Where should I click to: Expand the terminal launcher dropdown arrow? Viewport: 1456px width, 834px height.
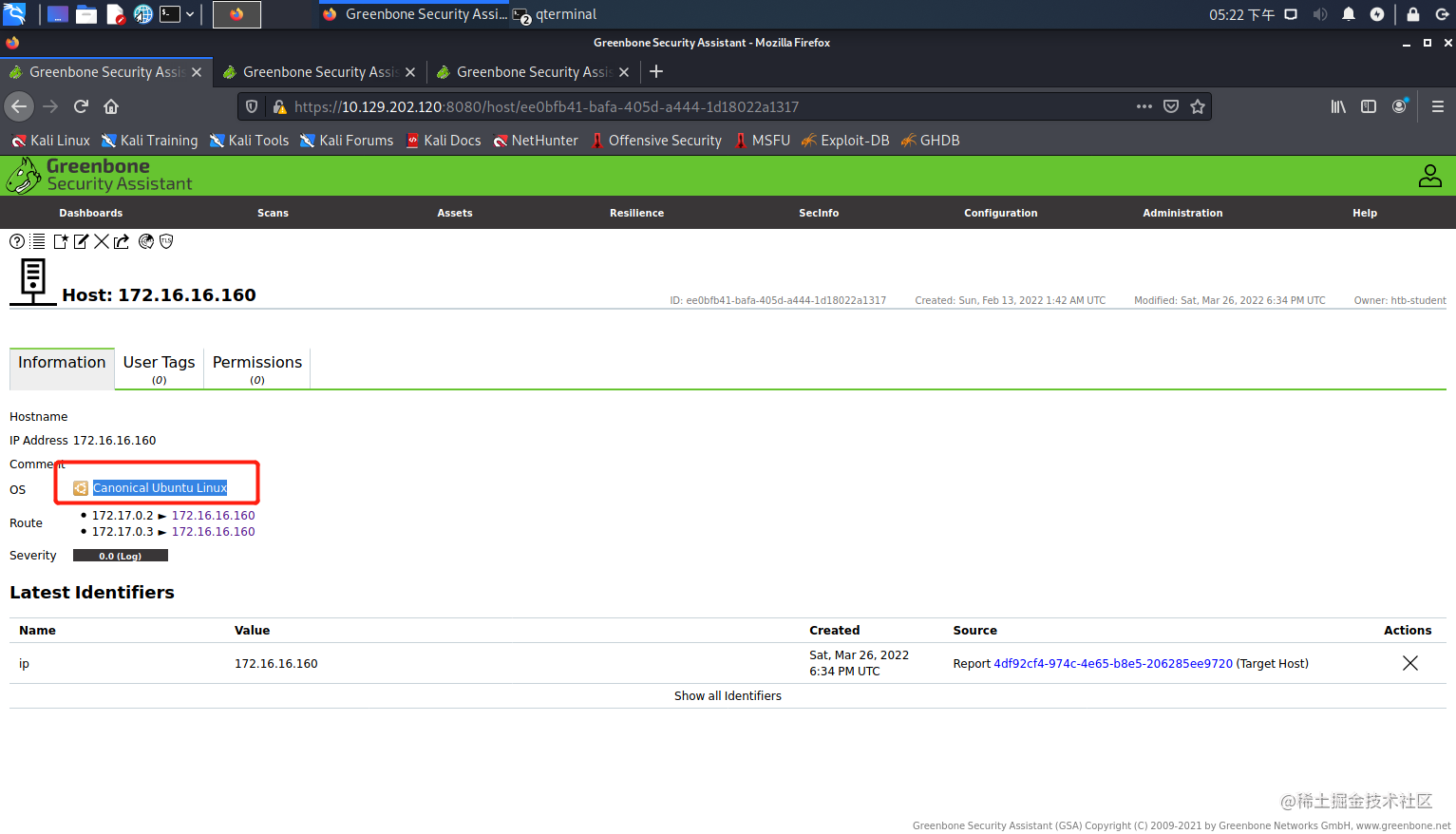click(x=190, y=14)
